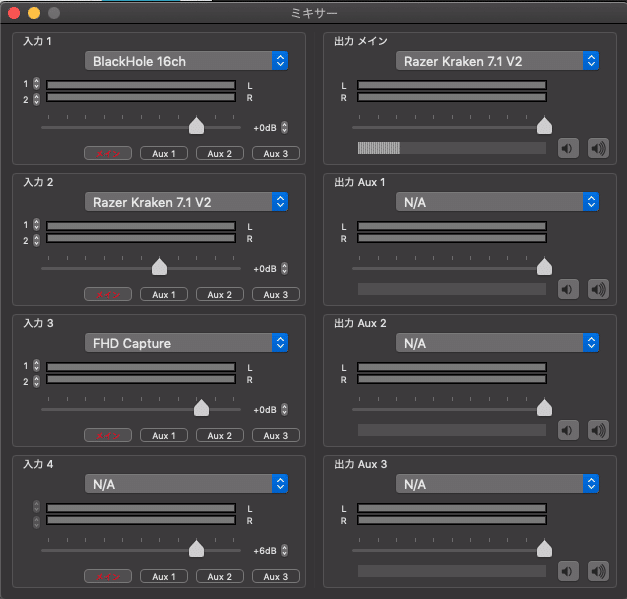Click the 出力 Aux 3 system volume bar
Viewport: 627px width, 599px height.
[x=452, y=571]
